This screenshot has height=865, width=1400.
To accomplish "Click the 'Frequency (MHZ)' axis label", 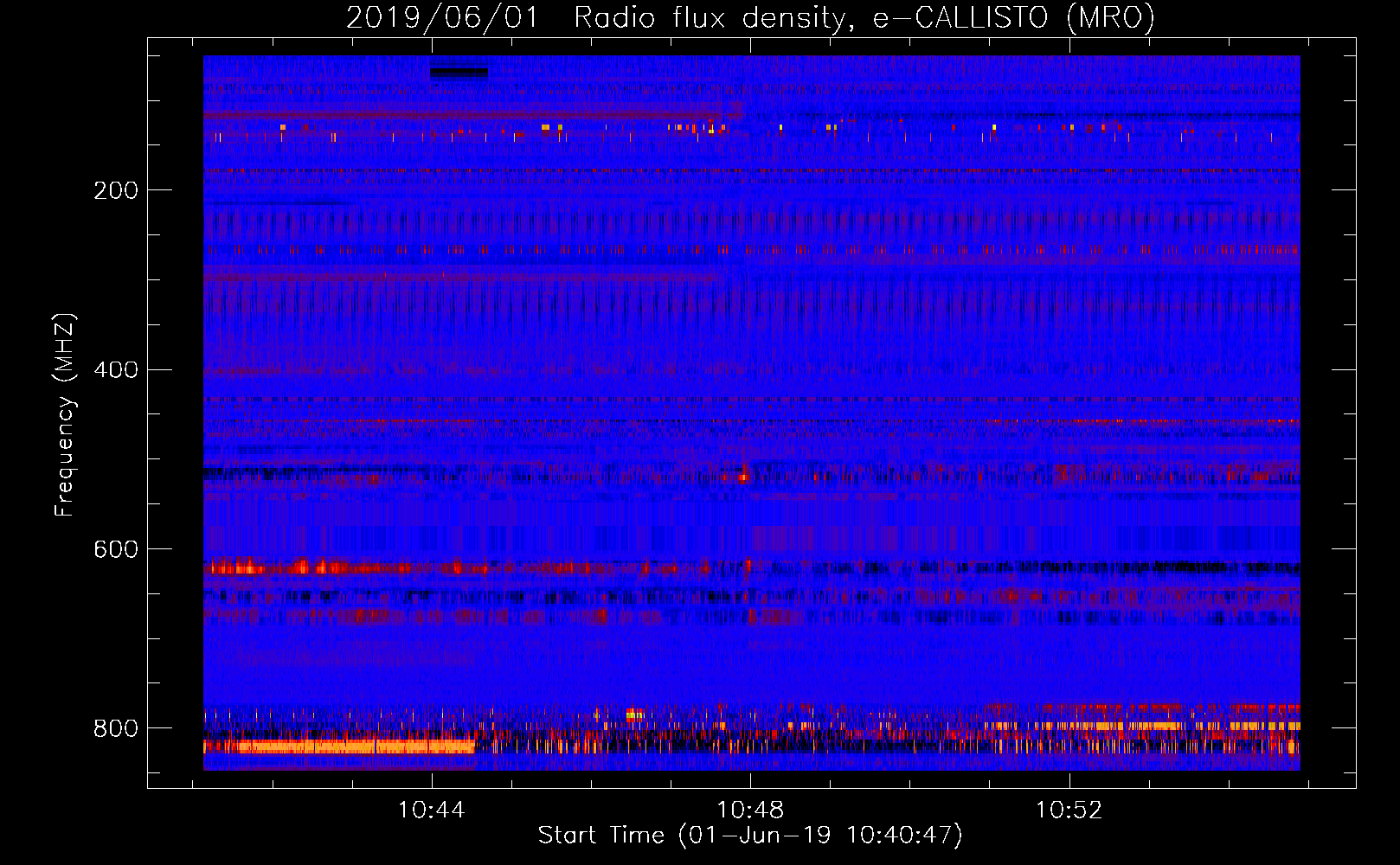I will pyautogui.click(x=65, y=414).
